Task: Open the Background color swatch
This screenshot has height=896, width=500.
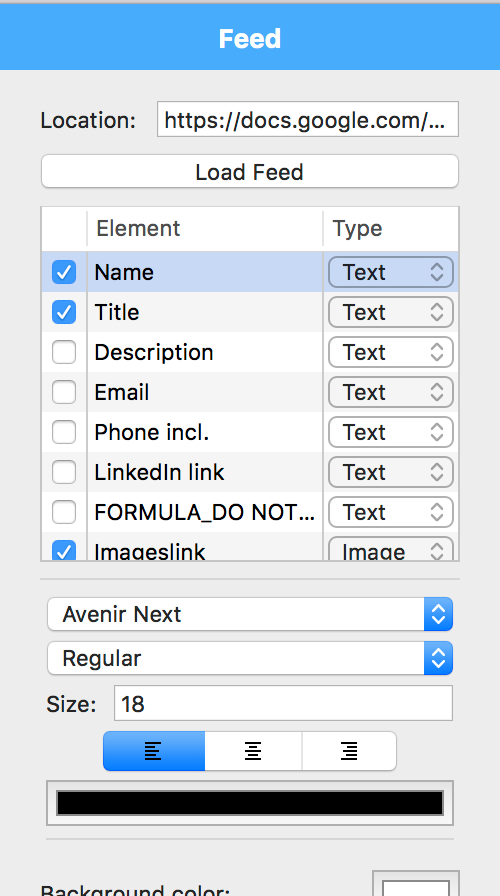Action: [415, 883]
